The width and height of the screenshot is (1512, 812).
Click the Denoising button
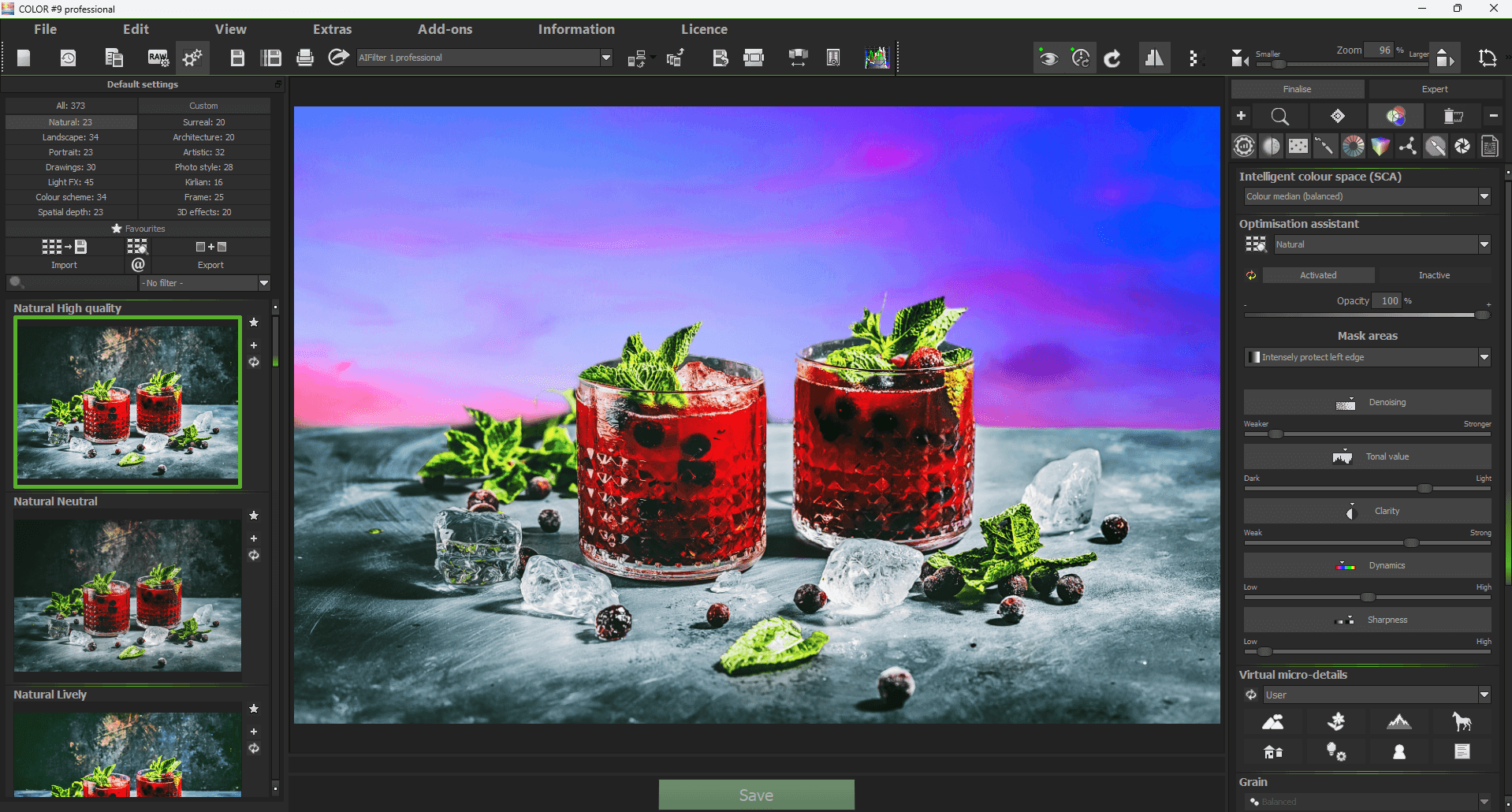[1367, 402]
